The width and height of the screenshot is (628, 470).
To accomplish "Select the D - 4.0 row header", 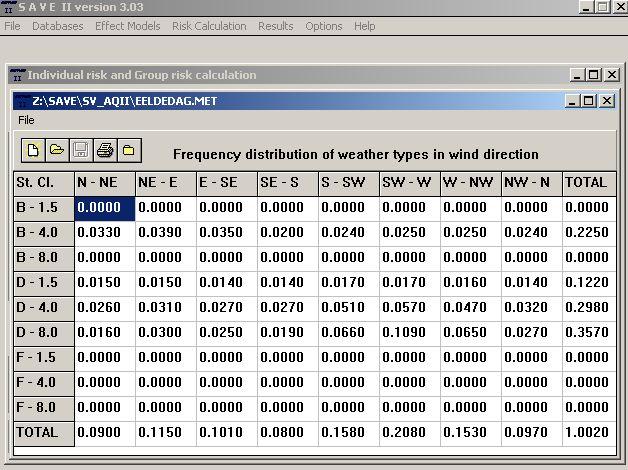I will (44, 308).
